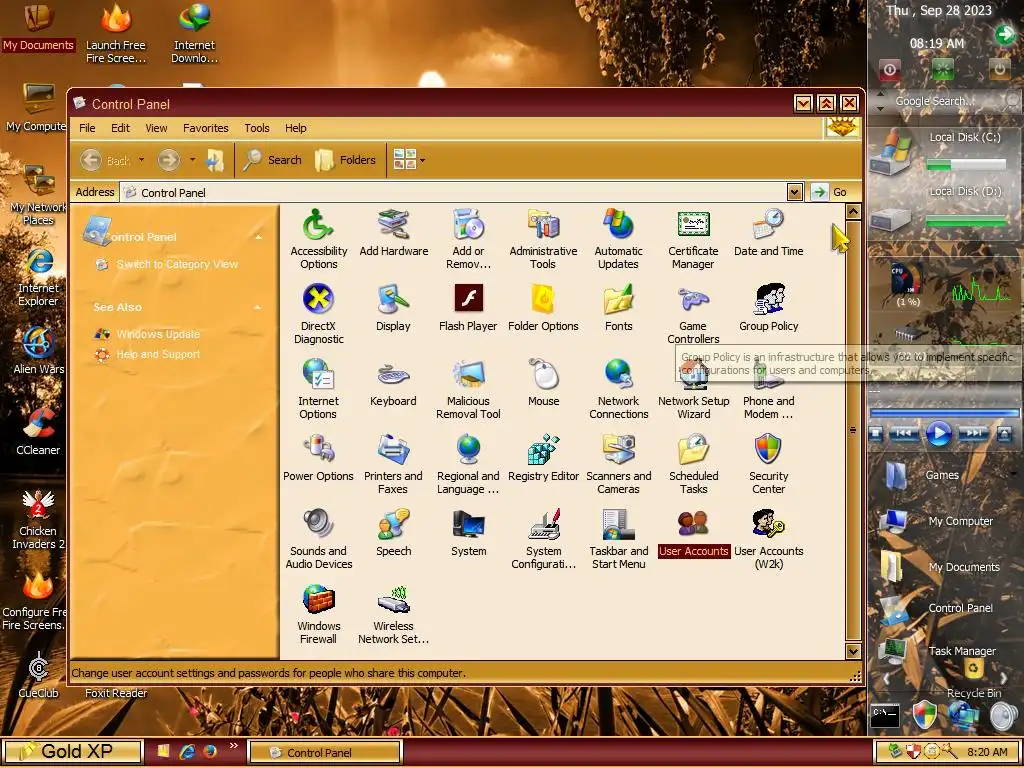Image resolution: width=1024 pixels, height=768 pixels.
Task: Open Folder Options
Action: click(543, 308)
